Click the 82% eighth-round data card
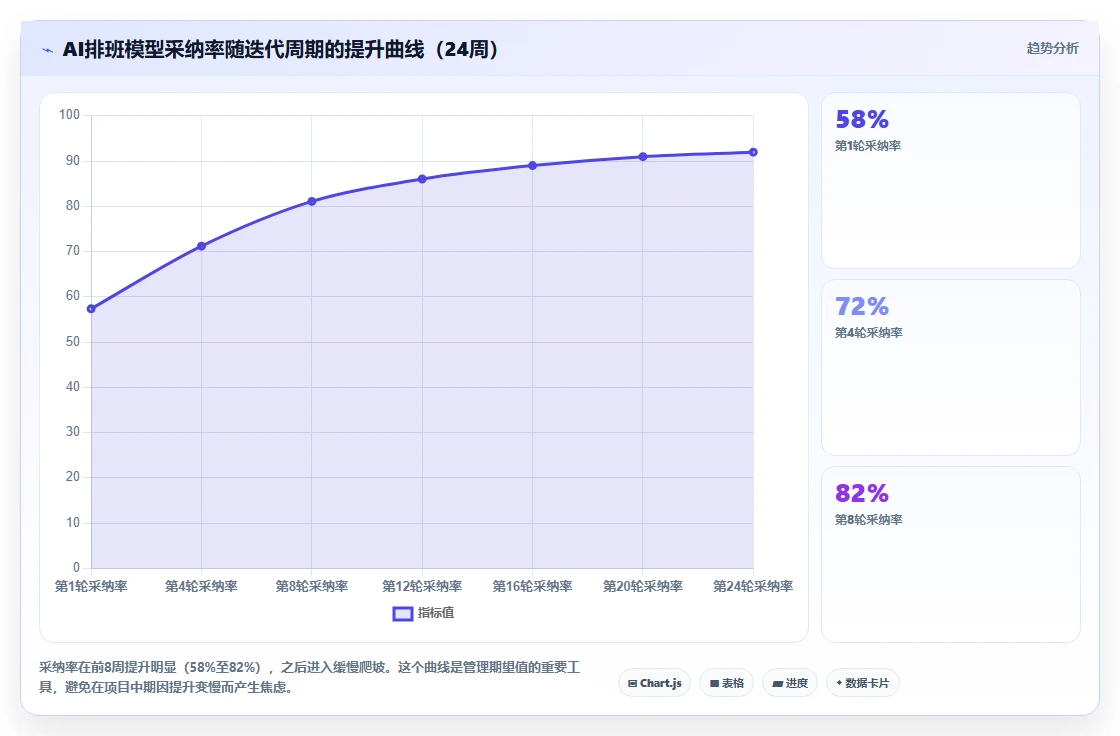Viewport: 1120px width, 736px height. point(951,555)
